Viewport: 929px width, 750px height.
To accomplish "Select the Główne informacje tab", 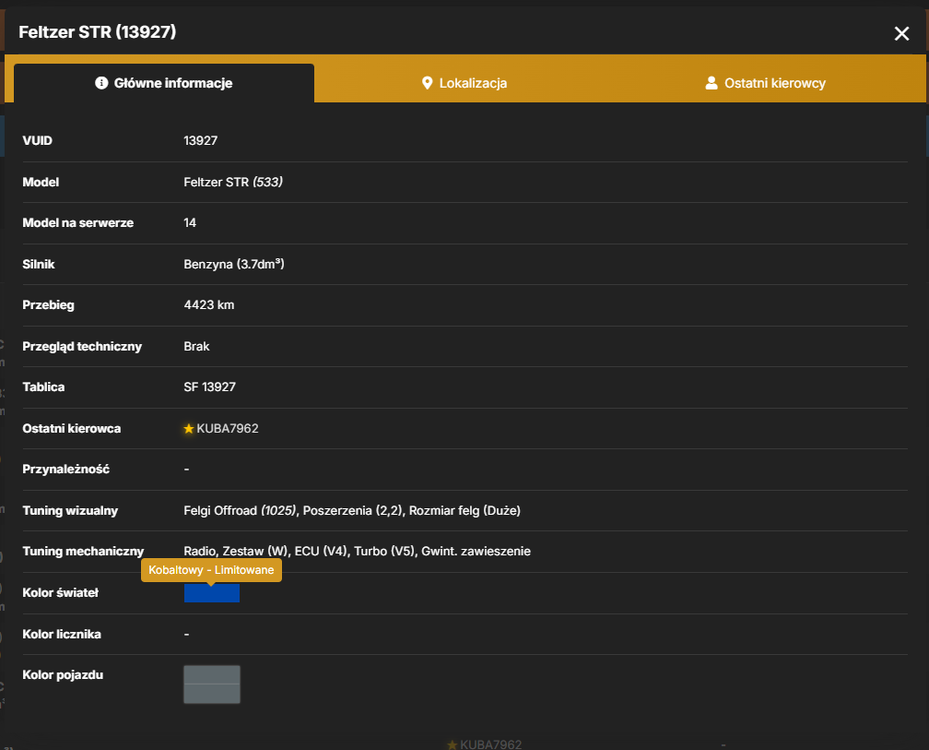I will point(164,83).
